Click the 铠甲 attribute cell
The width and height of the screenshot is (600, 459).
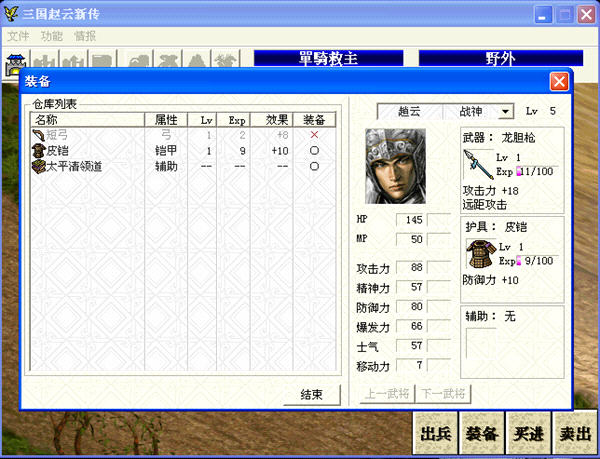click(x=166, y=151)
